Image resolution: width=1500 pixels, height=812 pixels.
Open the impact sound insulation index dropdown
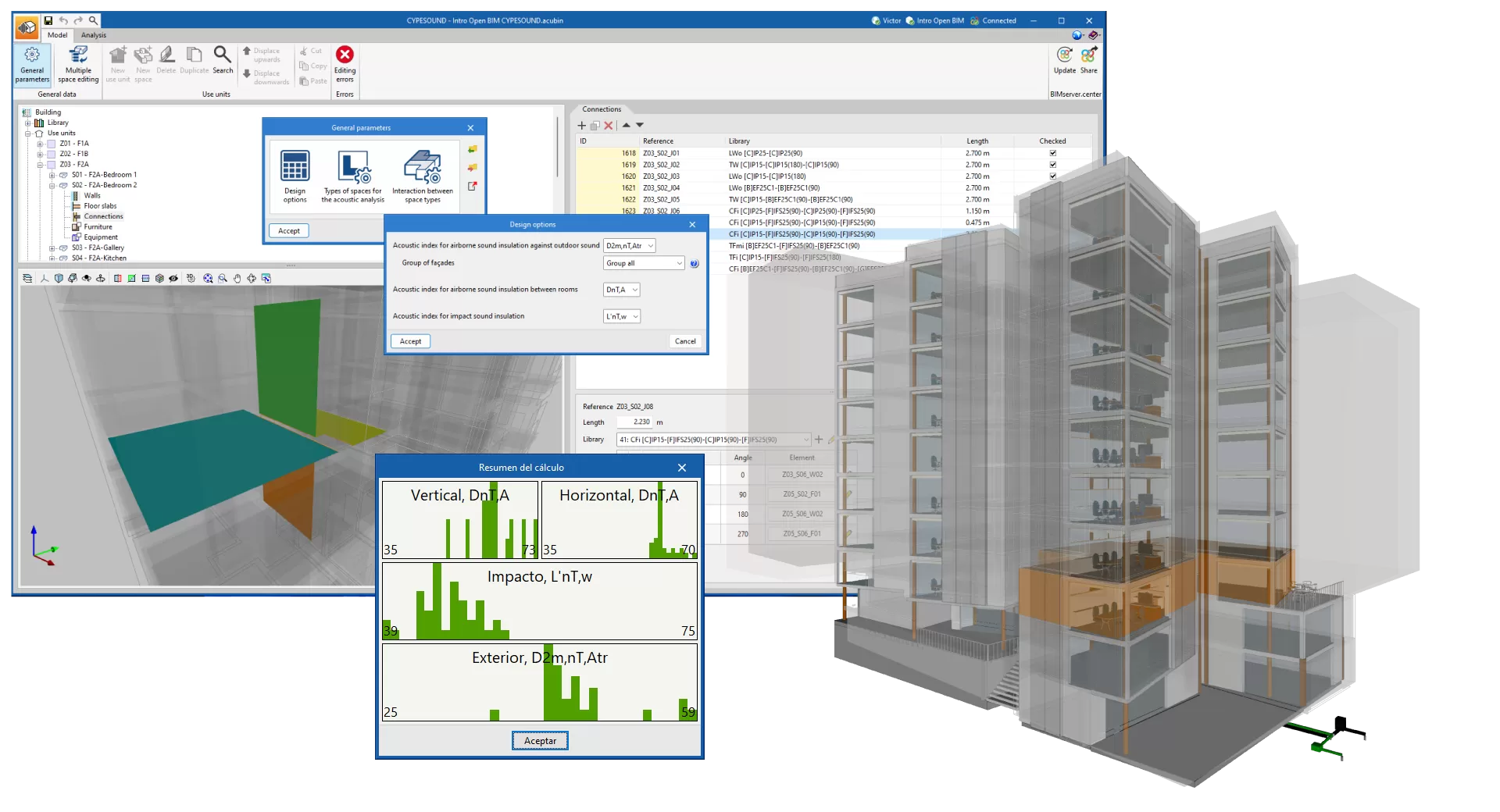[622, 316]
